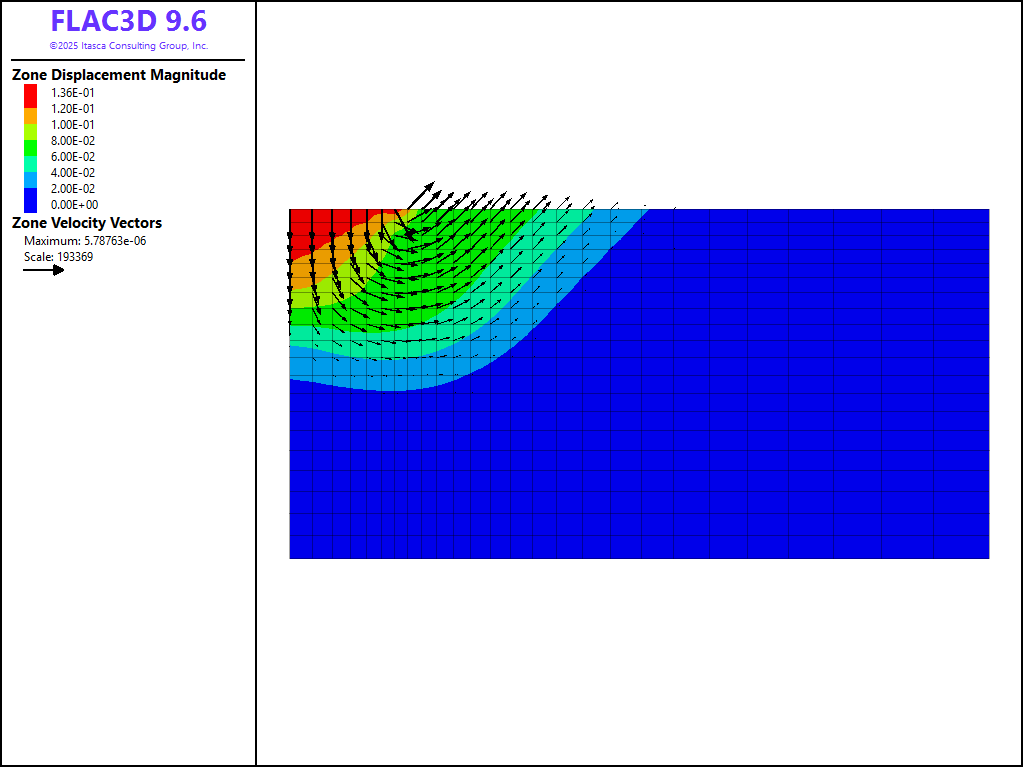
Task: Select the orange legend color band
Action: click(x=31, y=116)
